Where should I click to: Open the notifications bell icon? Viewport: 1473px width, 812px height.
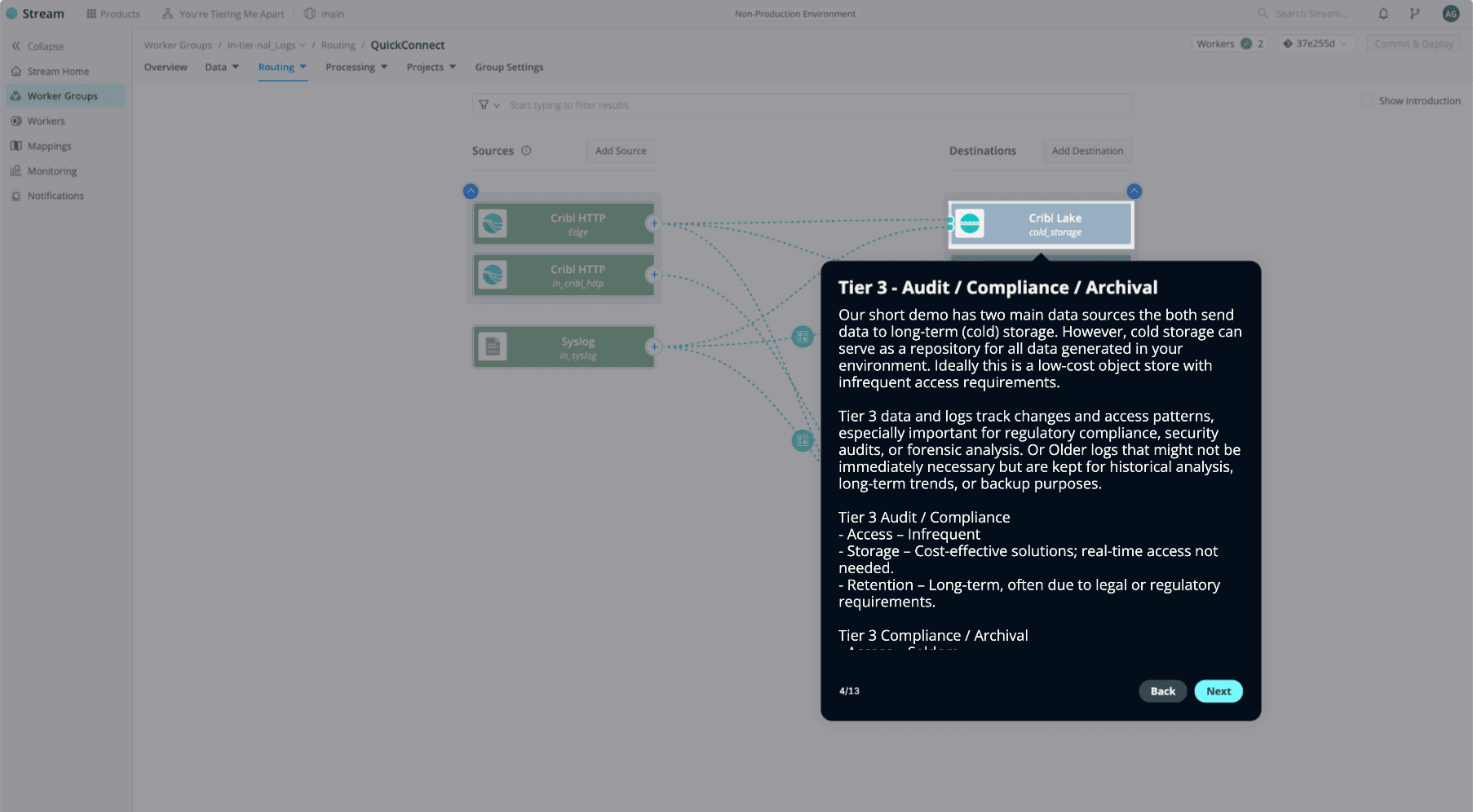click(x=1383, y=13)
